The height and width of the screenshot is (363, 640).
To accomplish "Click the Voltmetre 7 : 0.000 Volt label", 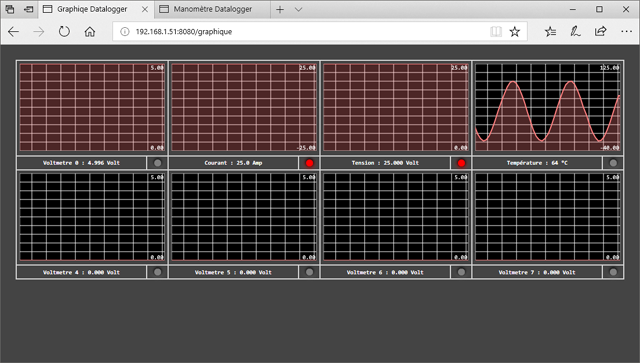I will tap(537, 272).
